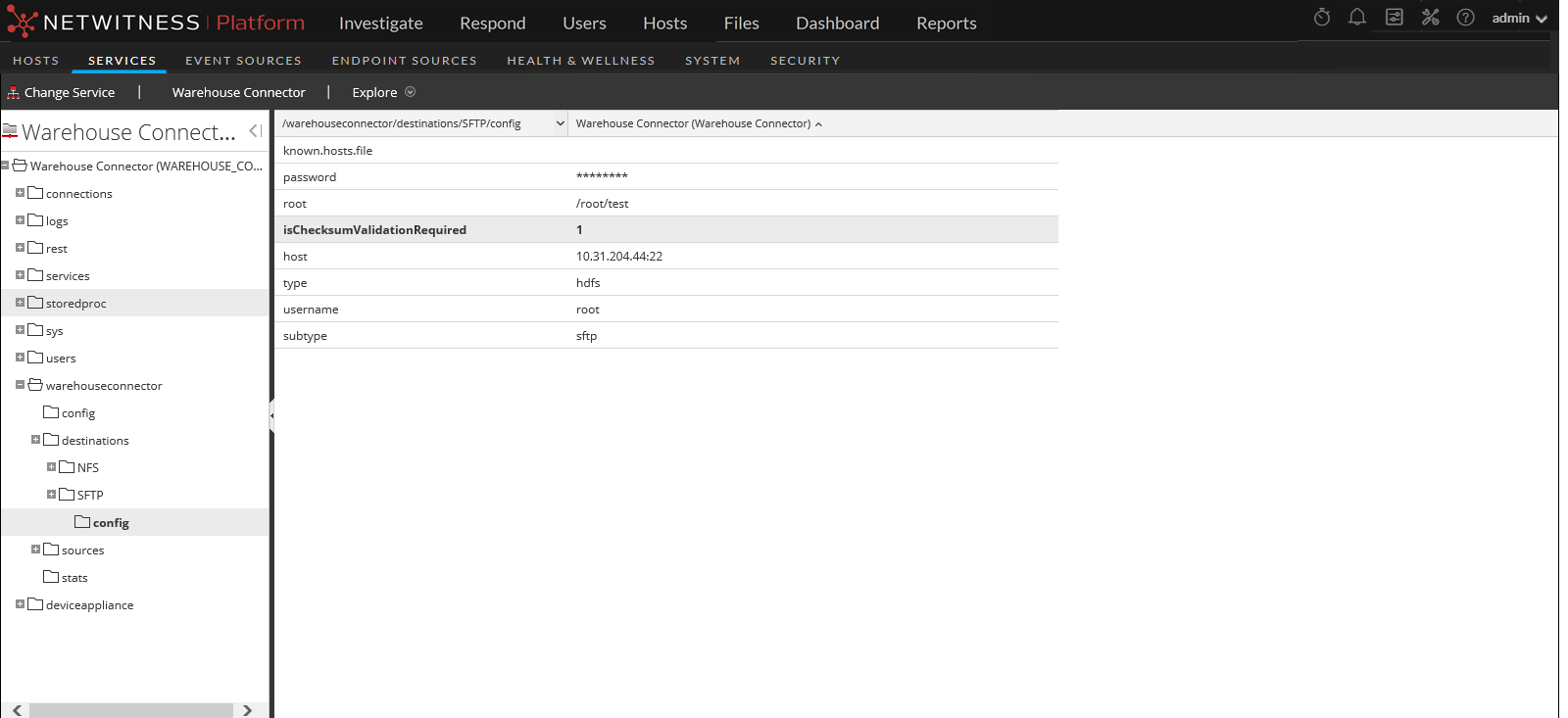Open the Explore view button

384,92
